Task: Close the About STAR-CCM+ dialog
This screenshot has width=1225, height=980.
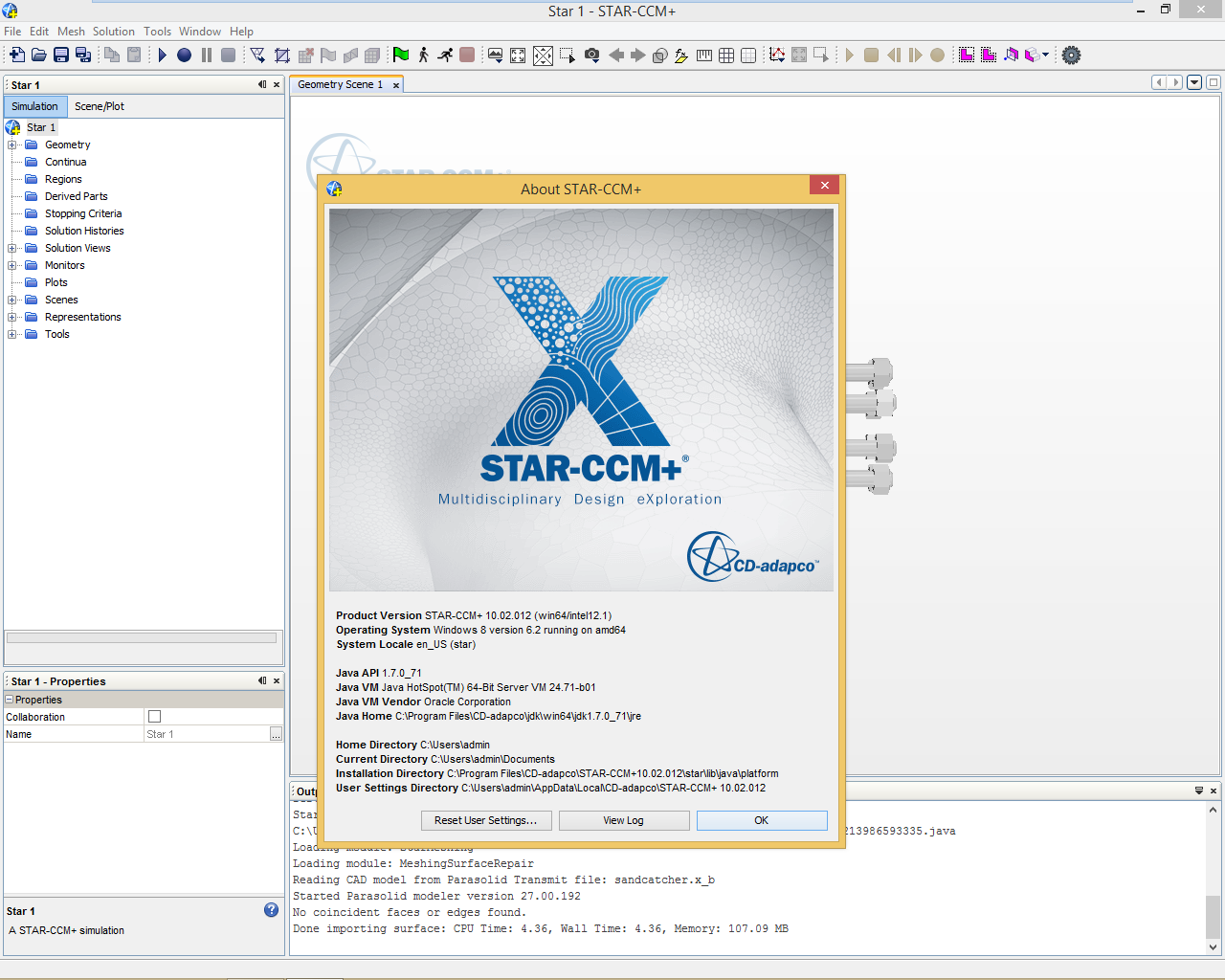Action: [824, 185]
